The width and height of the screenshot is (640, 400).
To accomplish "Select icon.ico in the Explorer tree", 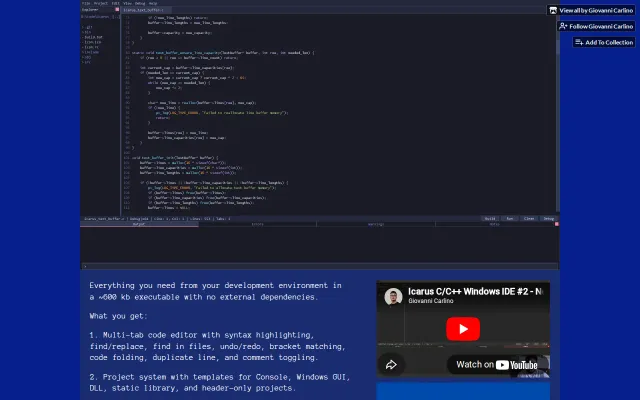I will point(92,42).
